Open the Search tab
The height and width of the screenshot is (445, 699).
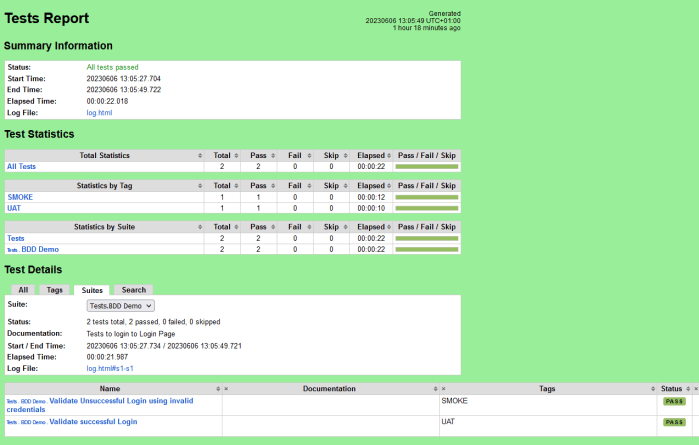134,290
